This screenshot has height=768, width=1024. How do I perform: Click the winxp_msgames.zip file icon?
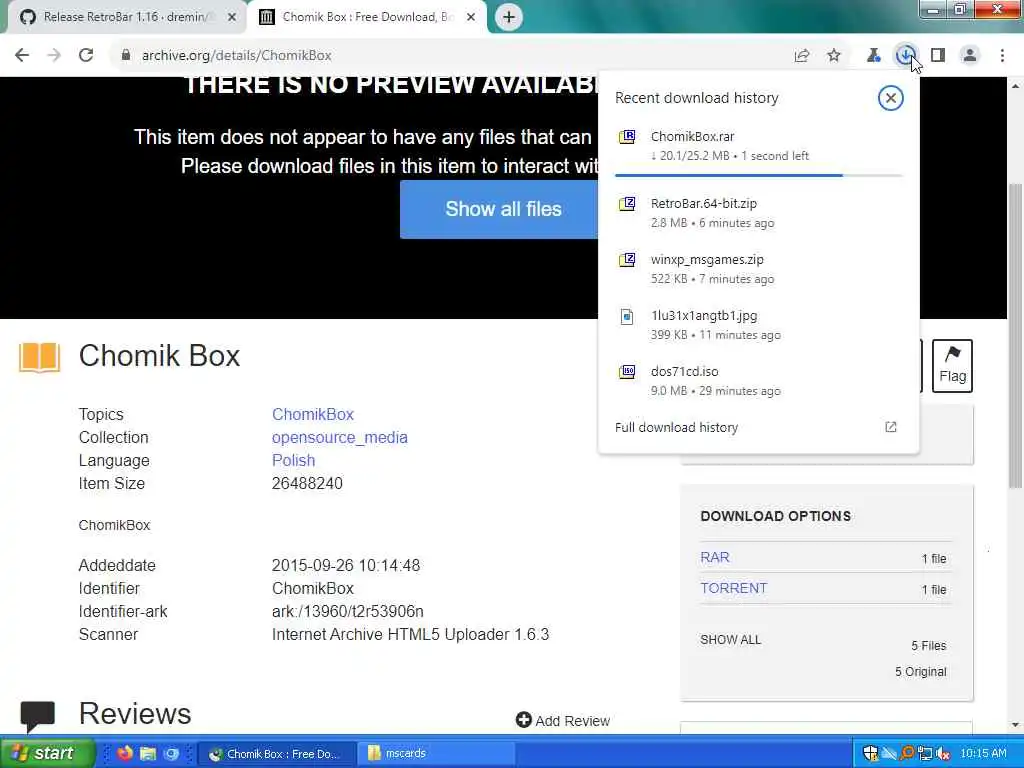[627, 260]
